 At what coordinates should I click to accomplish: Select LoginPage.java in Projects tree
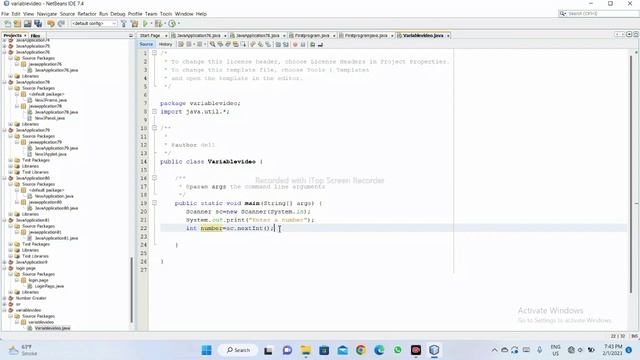pos(49,287)
